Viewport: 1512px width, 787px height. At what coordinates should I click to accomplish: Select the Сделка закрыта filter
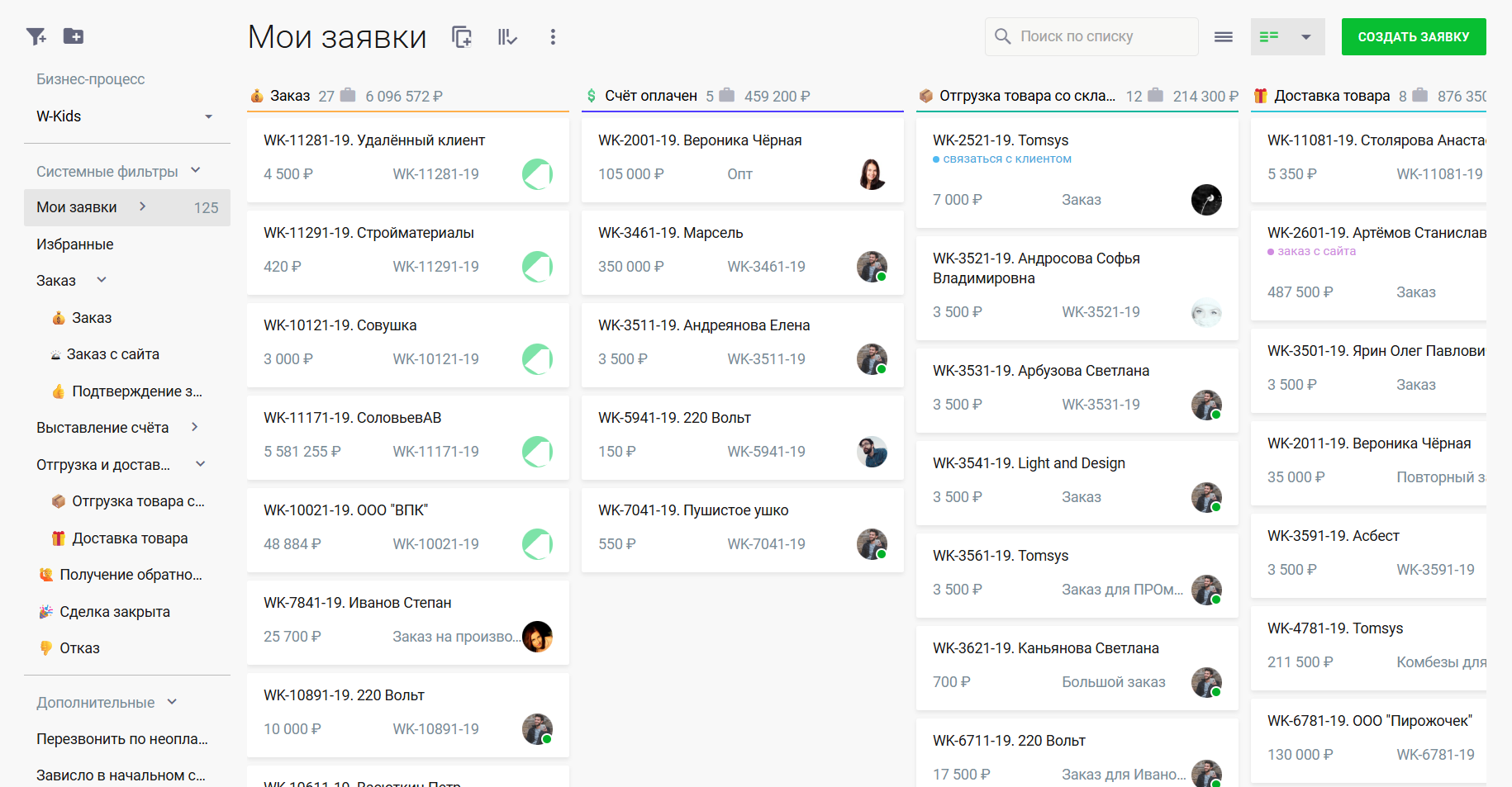[x=115, y=612]
